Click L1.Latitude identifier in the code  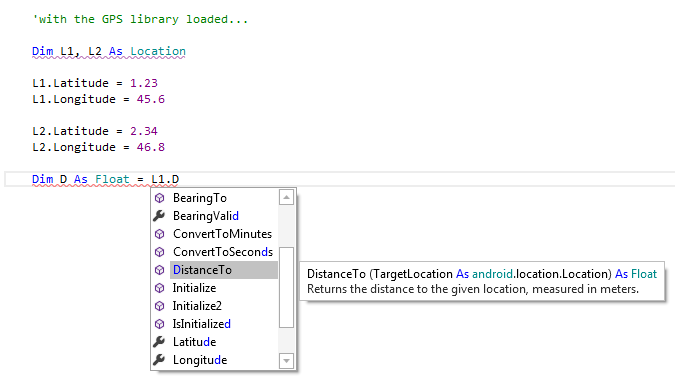[x=71, y=83]
